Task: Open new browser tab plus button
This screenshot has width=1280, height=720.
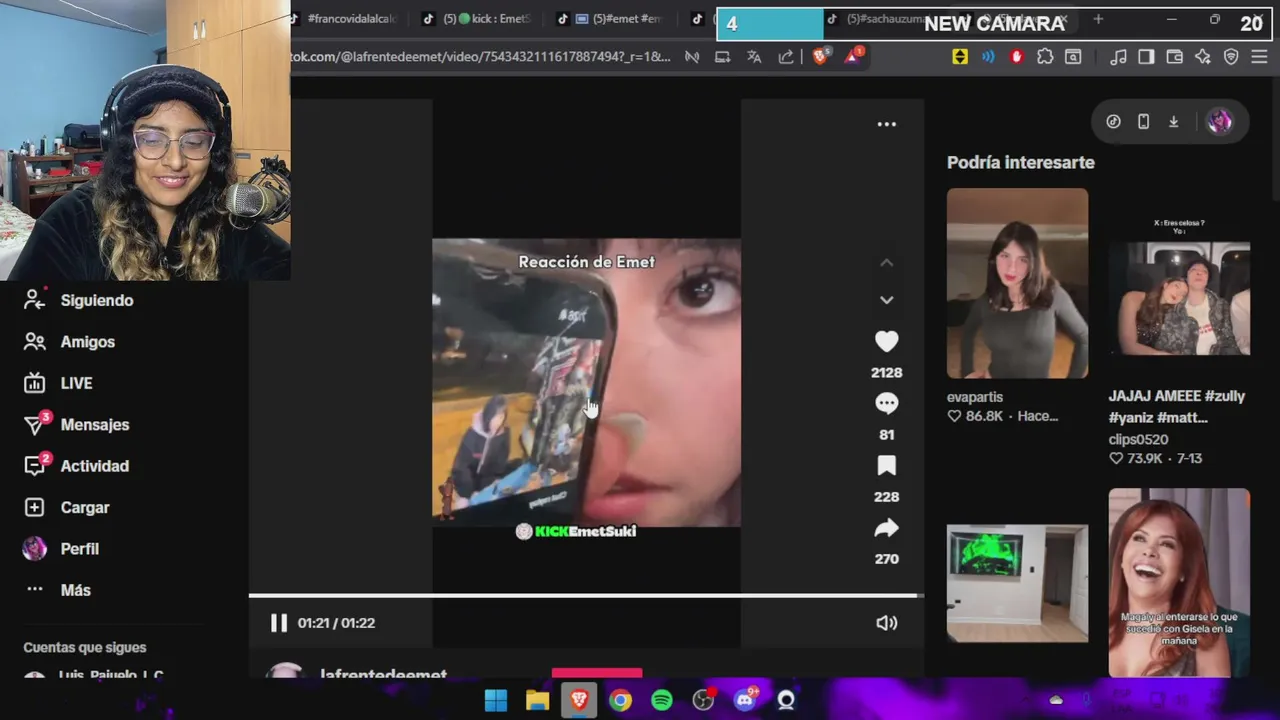Action: [1098, 19]
